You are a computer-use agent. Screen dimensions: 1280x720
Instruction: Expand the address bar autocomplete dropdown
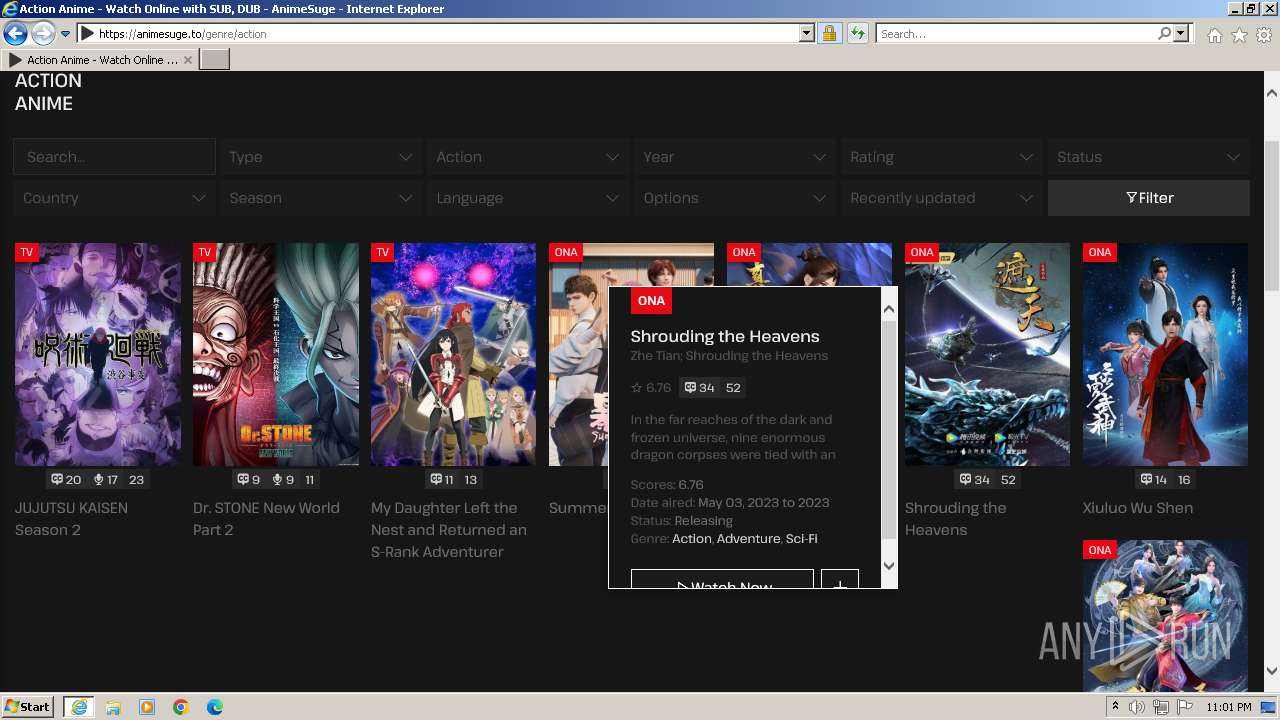tap(807, 34)
